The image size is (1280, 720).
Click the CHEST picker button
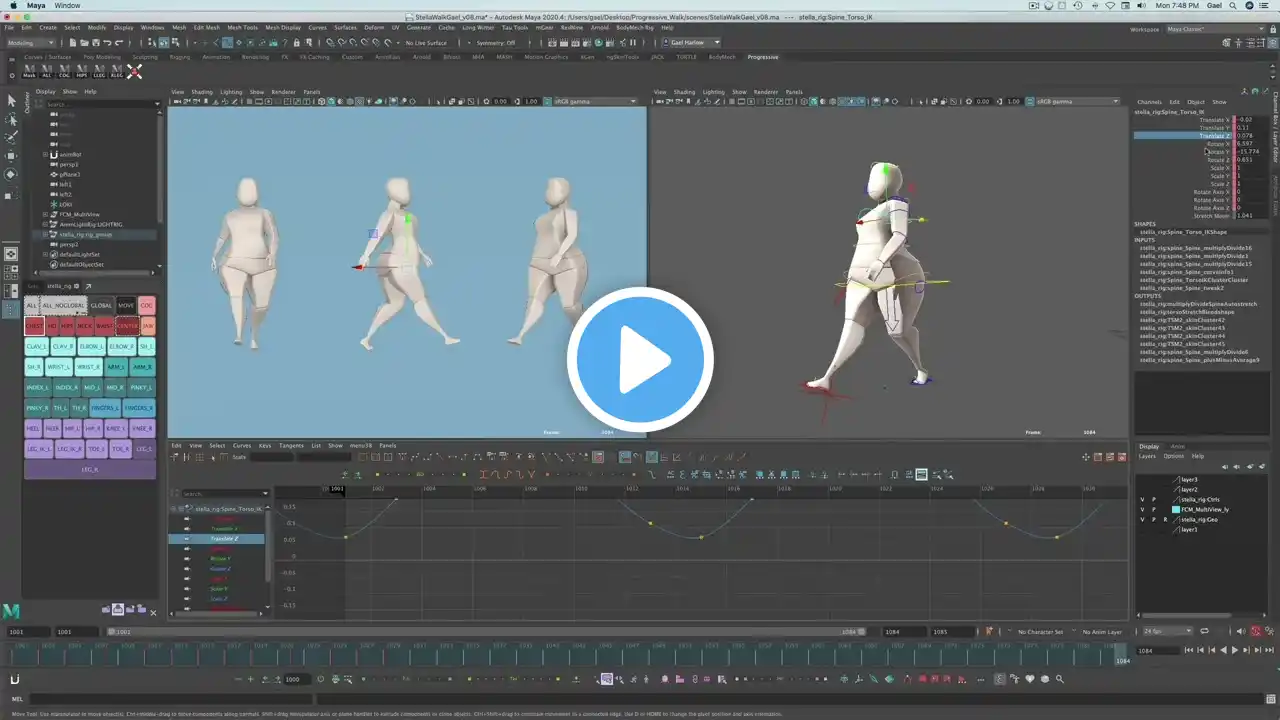(34, 326)
